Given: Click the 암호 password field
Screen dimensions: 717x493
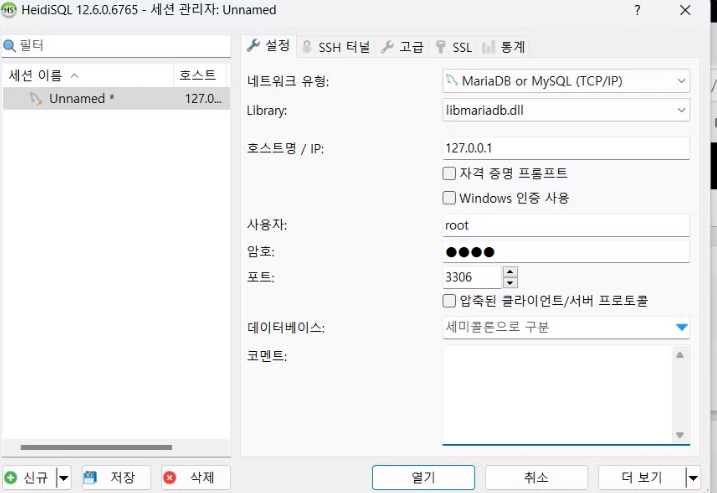Looking at the screenshot, I should pos(566,252).
